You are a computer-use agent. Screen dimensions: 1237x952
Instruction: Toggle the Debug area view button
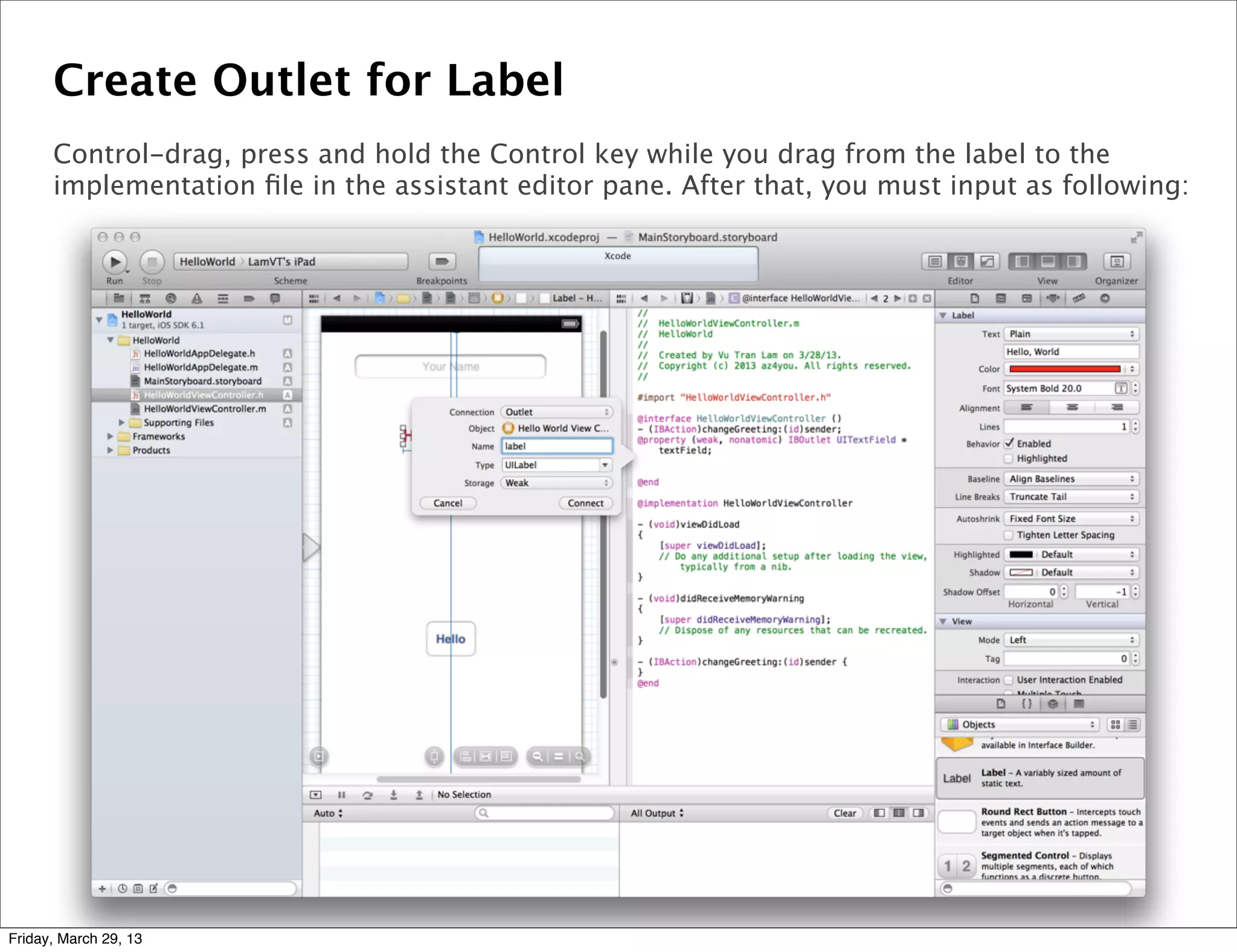pos(1048,262)
